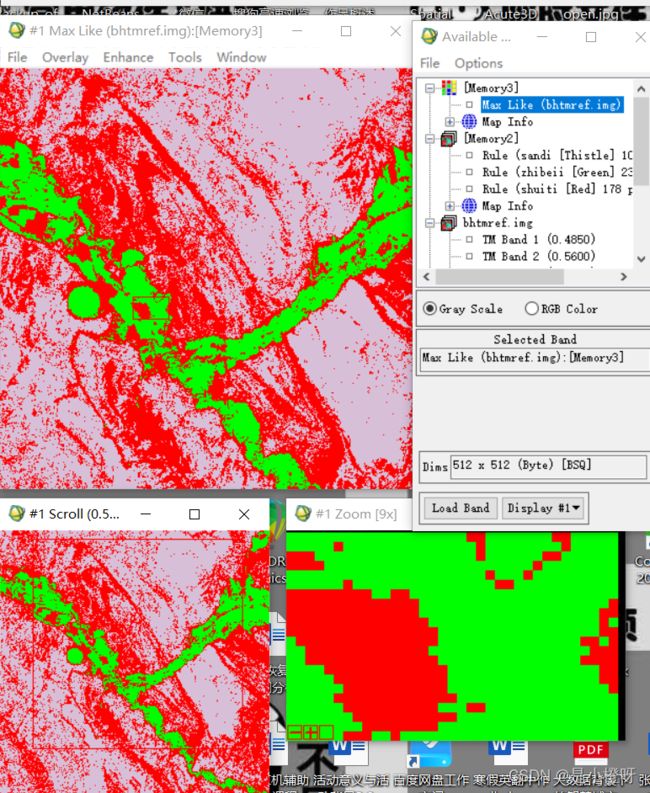The height and width of the screenshot is (793, 650).
Task: Click the [Memory3] label
Action: 491,88
